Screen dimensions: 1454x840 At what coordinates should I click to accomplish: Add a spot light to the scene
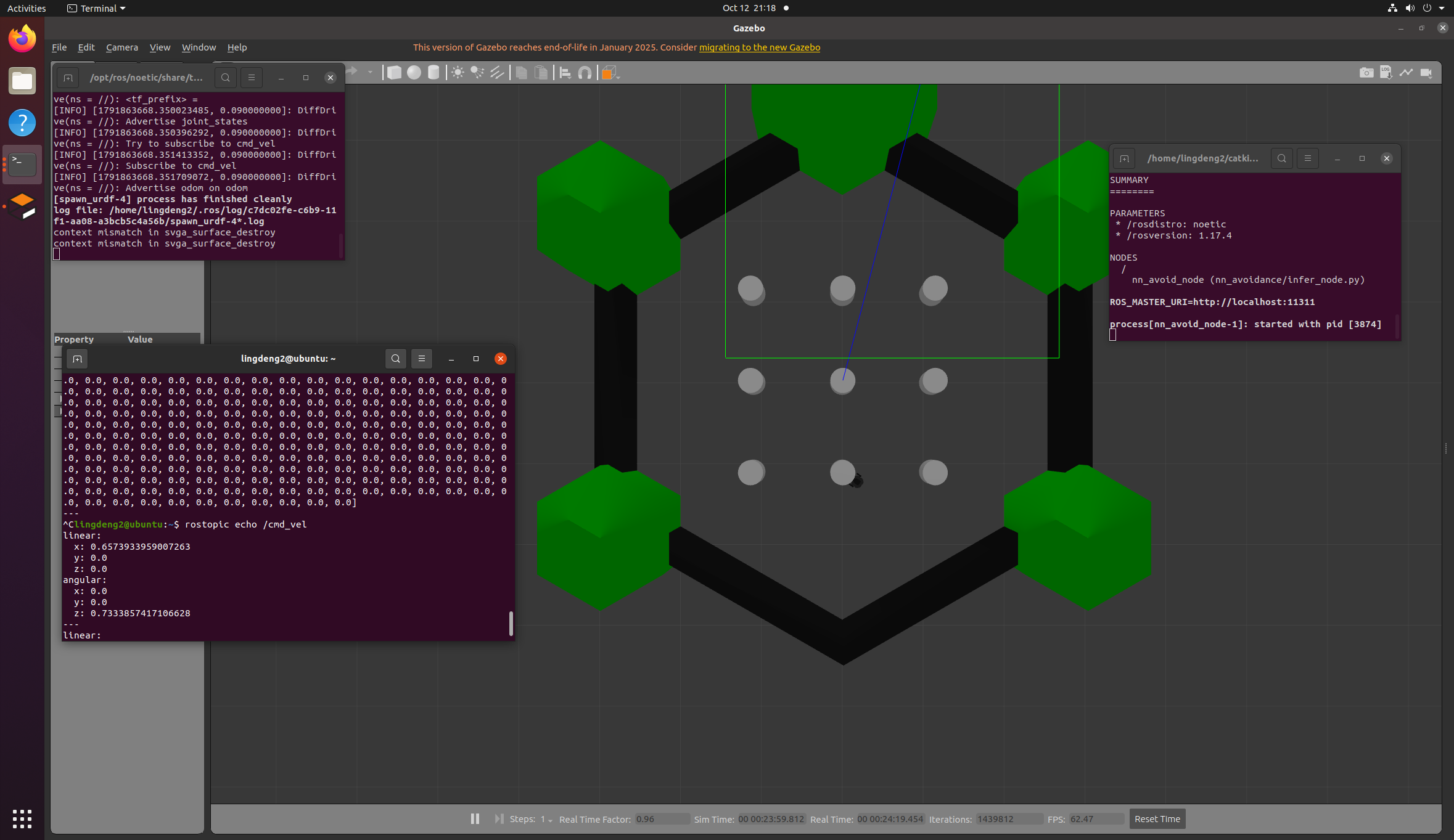[x=477, y=73]
